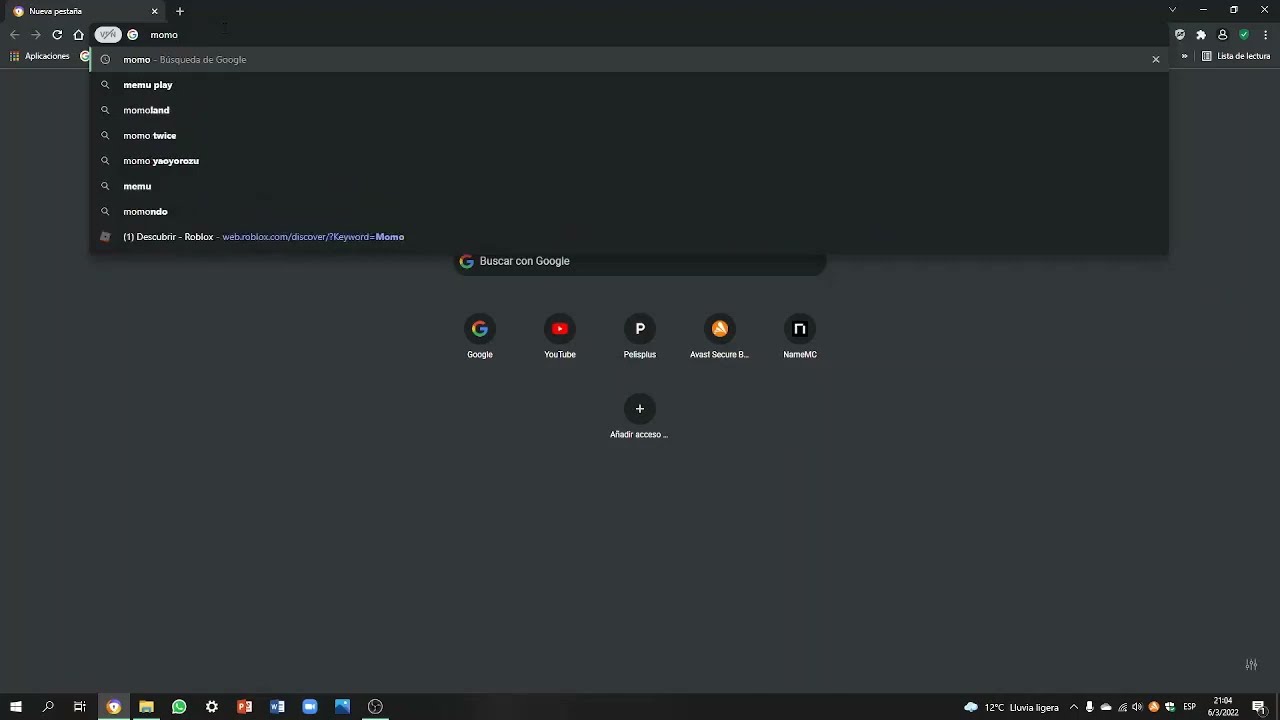The image size is (1280, 720).
Task: Click the address bar containing 'momo'
Action: pos(640,35)
